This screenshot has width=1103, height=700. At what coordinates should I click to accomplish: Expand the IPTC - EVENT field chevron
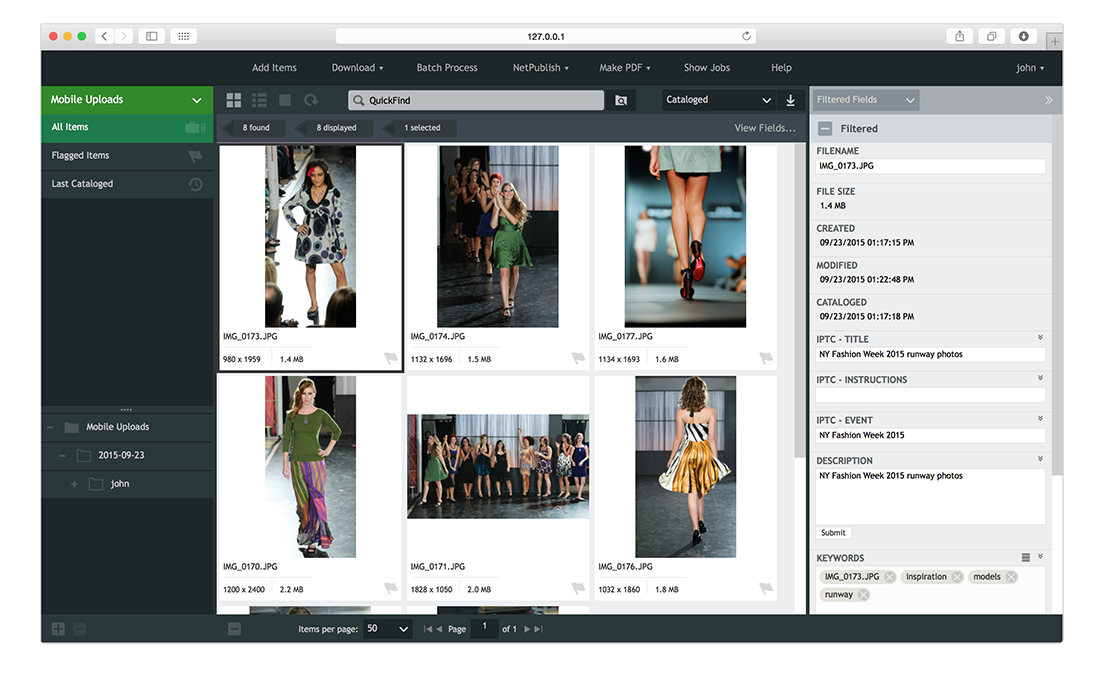tap(1040, 419)
